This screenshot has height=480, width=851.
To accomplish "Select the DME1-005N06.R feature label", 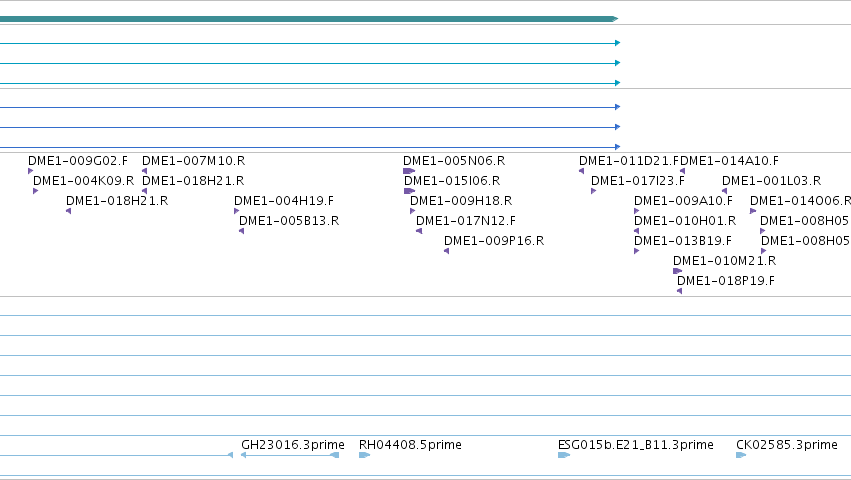I will coord(454,161).
